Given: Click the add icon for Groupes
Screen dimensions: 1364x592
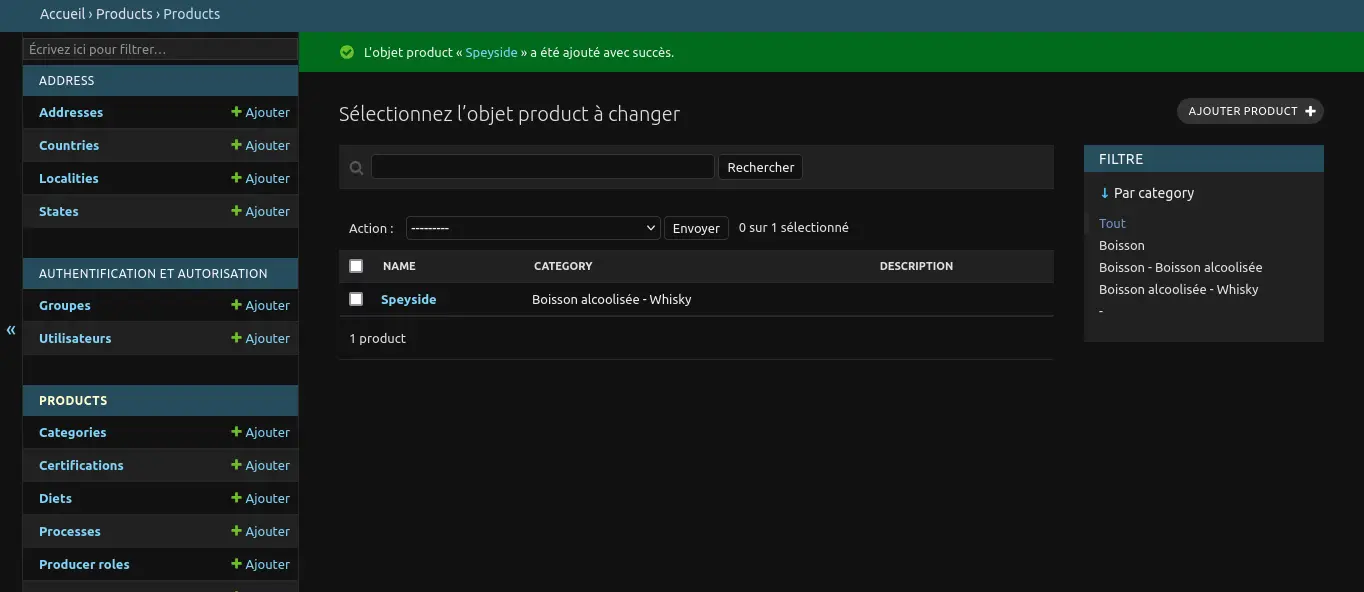Looking at the screenshot, I should click(x=236, y=305).
